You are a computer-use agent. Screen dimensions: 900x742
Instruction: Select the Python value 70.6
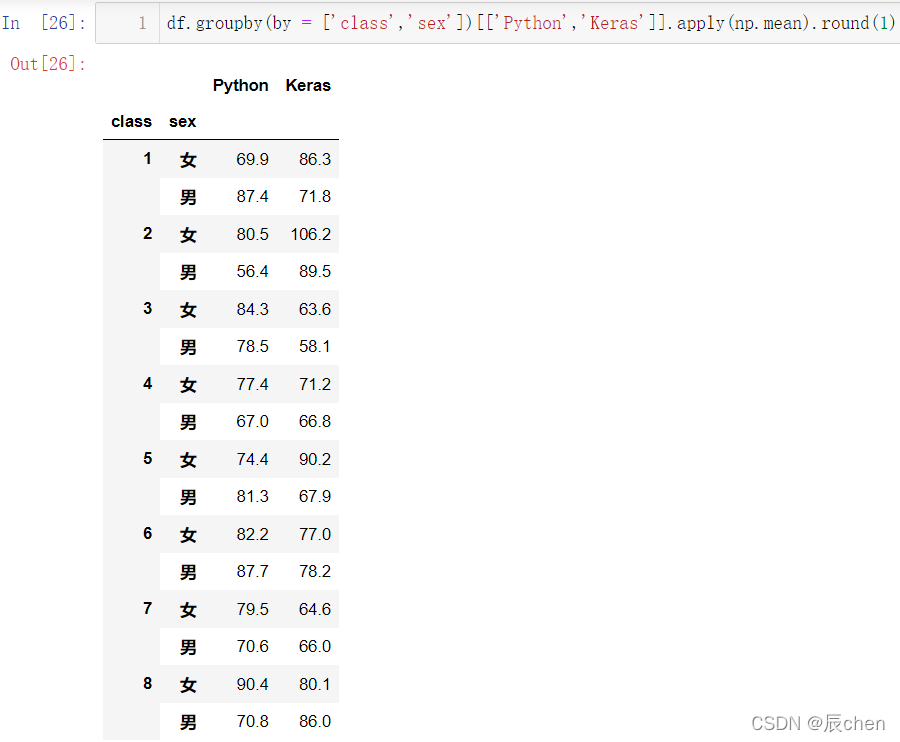pos(253,646)
